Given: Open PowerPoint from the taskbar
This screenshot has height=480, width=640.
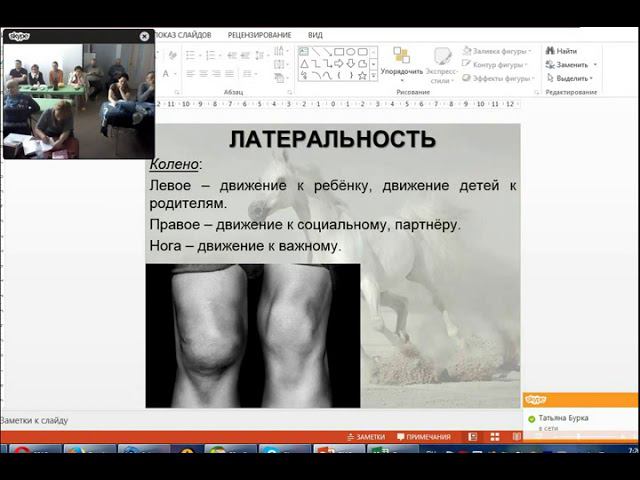Looking at the screenshot, I should click(339, 449).
